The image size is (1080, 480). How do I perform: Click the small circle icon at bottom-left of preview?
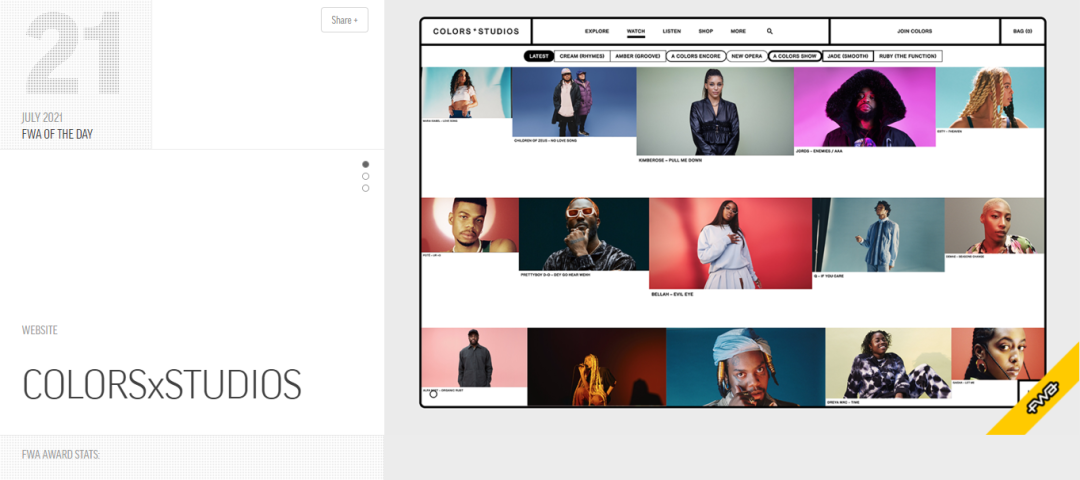(433, 394)
